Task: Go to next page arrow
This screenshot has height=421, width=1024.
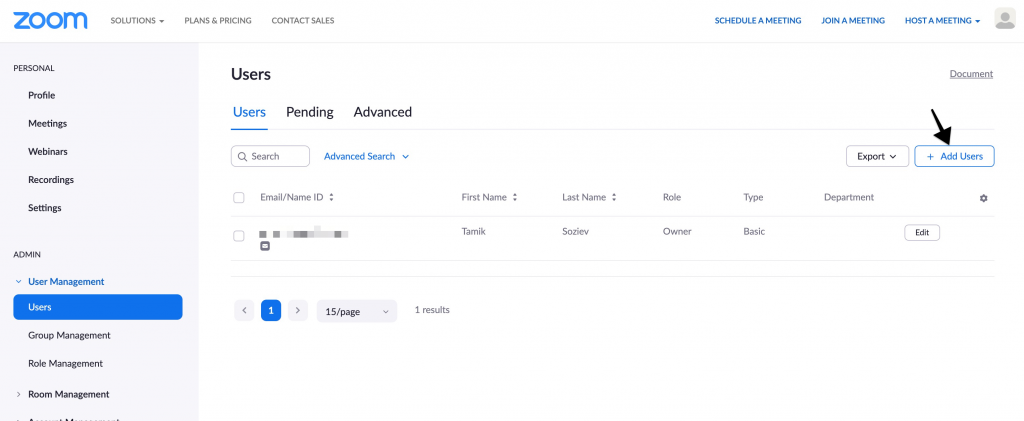Action: click(x=297, y=311)
